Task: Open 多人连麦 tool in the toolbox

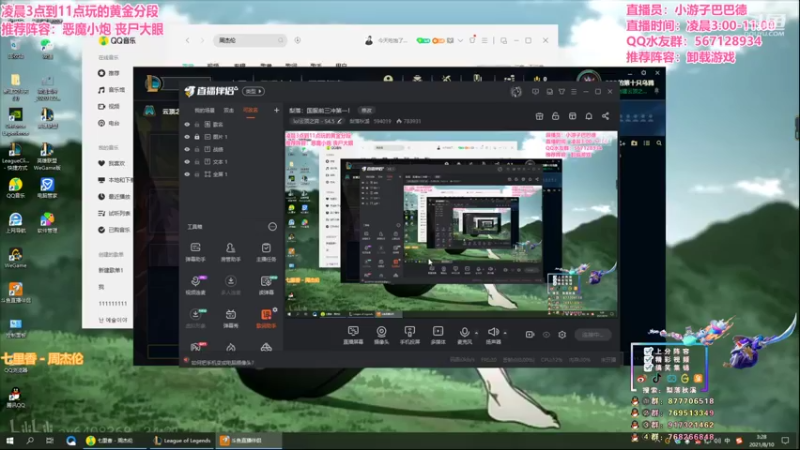Action: tap(231, 285)
